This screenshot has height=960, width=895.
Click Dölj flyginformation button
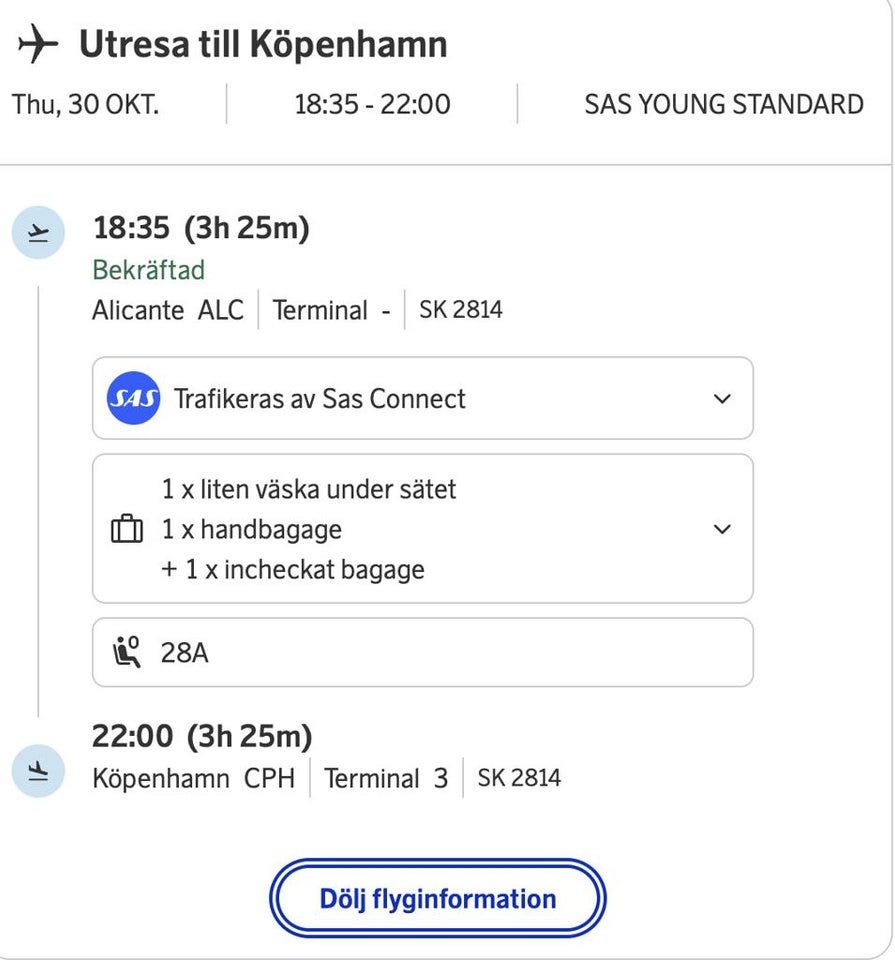tap(438, 898)
